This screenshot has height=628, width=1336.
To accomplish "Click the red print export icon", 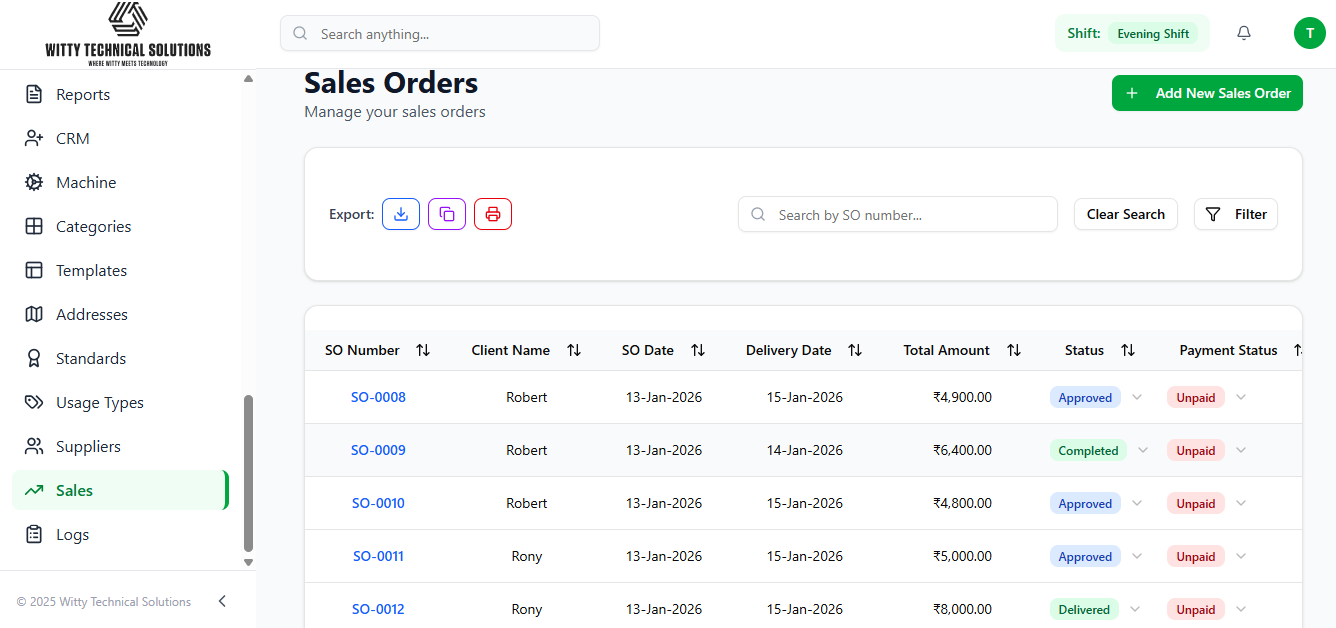I will [493, 214].
